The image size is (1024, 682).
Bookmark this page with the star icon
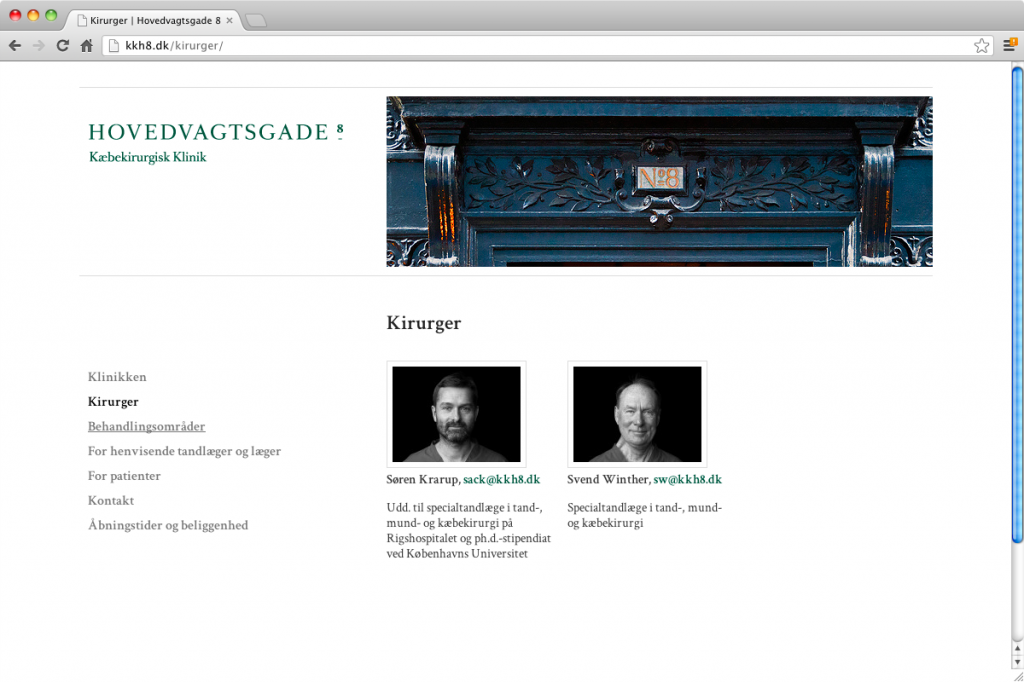[981, 46]
